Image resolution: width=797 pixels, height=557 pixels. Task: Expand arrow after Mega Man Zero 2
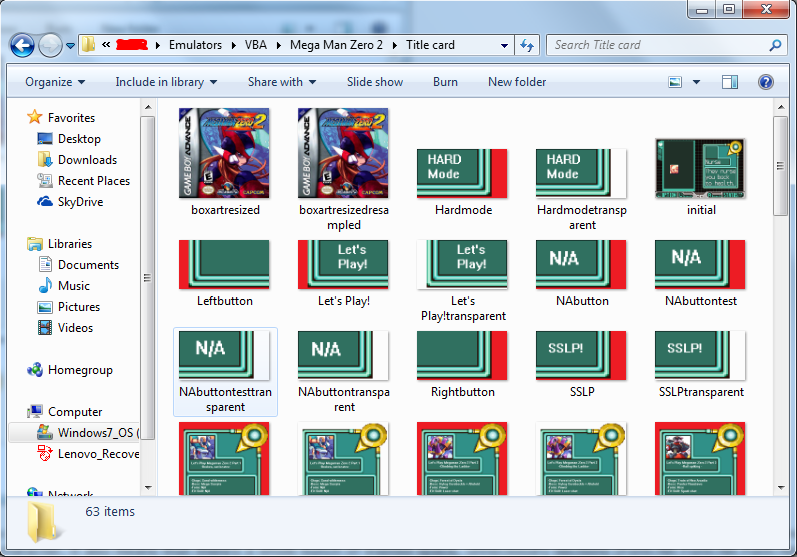tap(394, 45)
